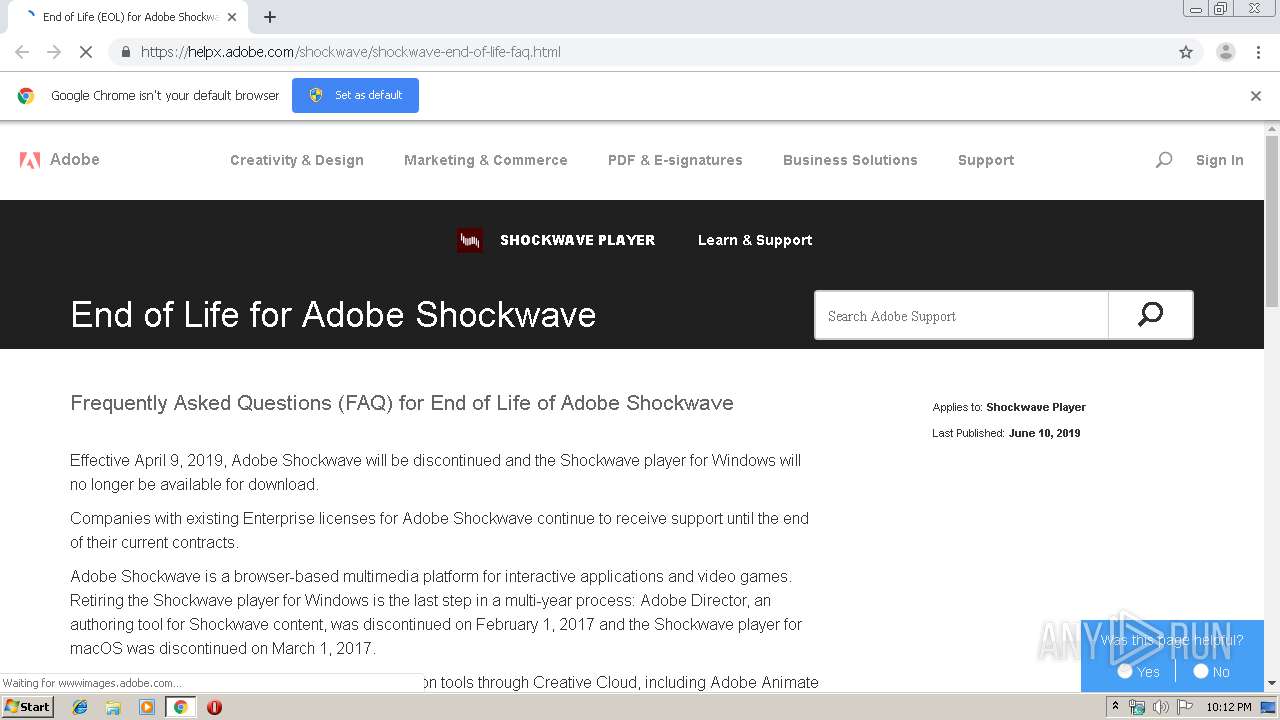
Task: Open the SHOCKWAVE PLAYER link
Action: point(577,240)
